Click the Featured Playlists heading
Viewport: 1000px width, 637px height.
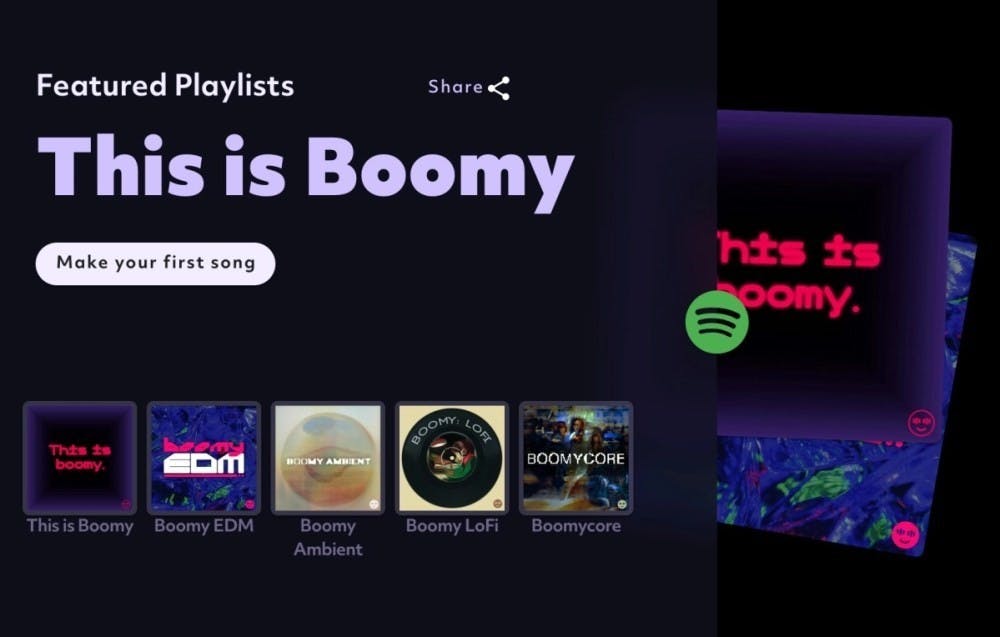pos(165,87)
